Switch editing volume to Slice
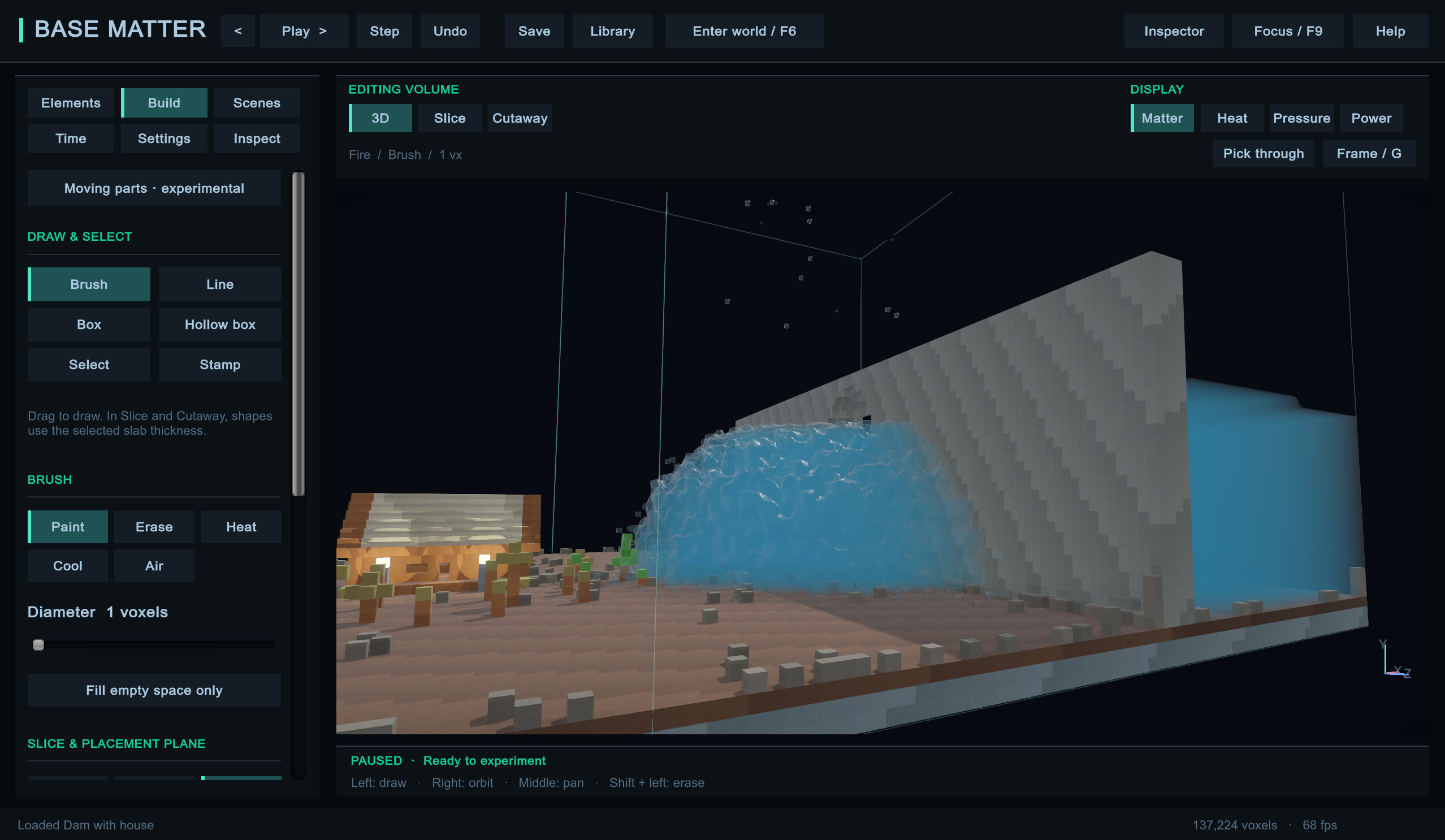The image size is (1445, 840). point(449,118)
